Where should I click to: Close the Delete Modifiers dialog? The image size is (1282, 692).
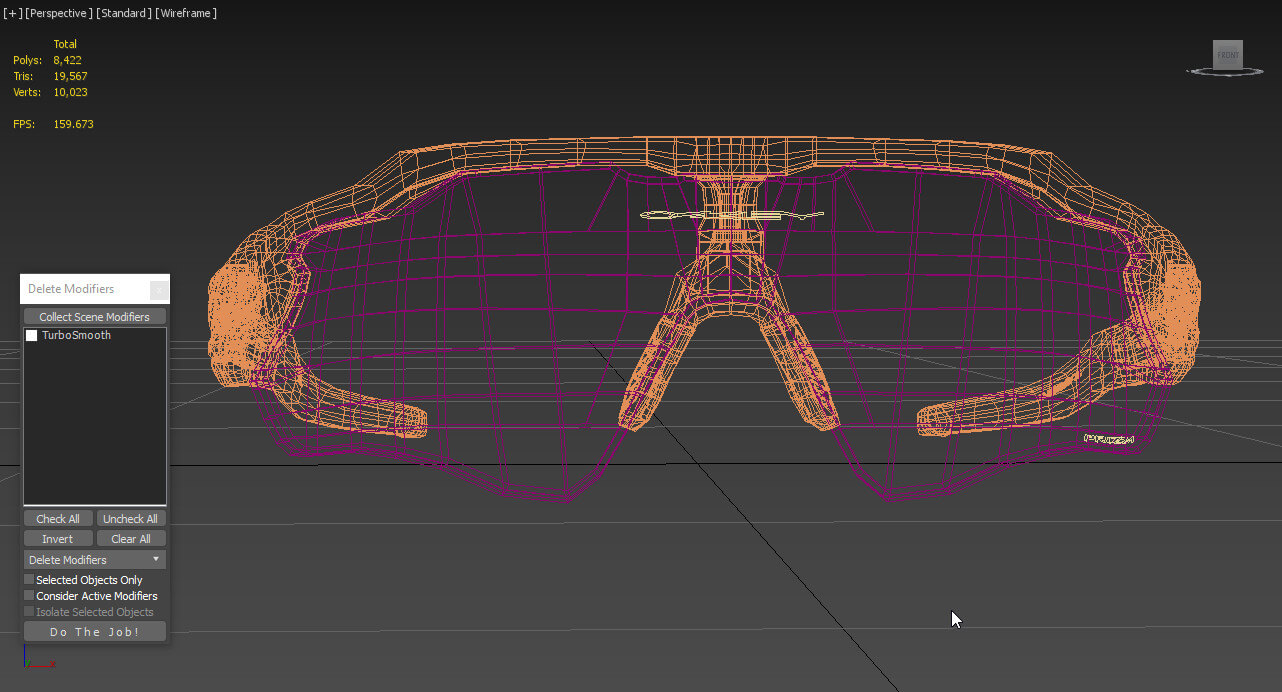(x=158, y=290)
